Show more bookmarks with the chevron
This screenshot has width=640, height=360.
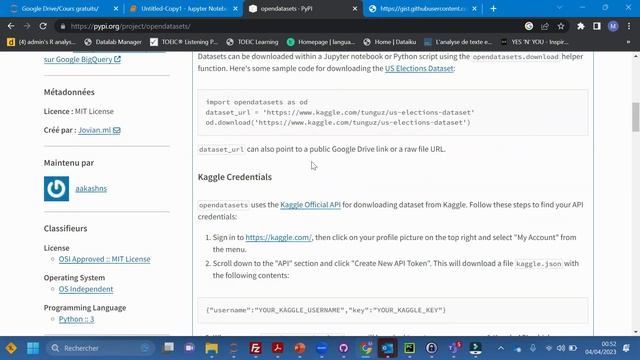point(628,42)
